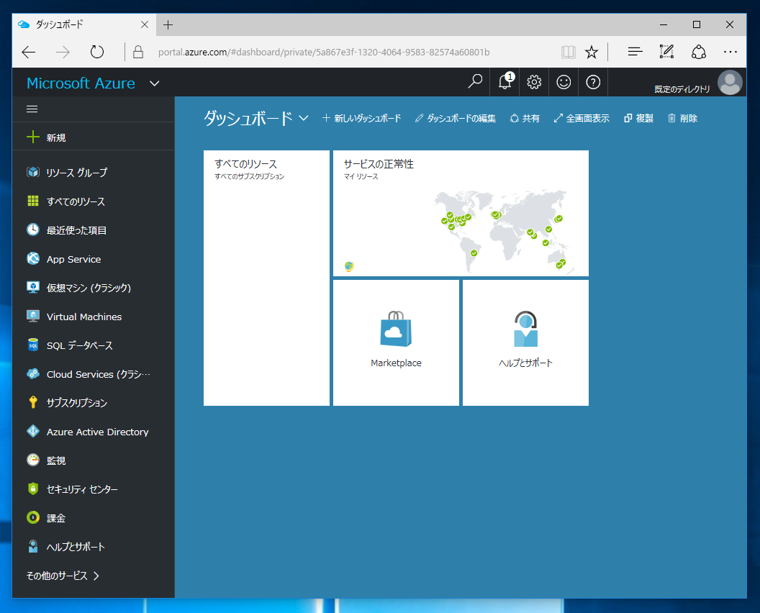Image resolution: width=760 pixels, height=613 pixels.
Task: Open Make a Web Note icon
Action: pyautogui.click(x=666, y=51)
